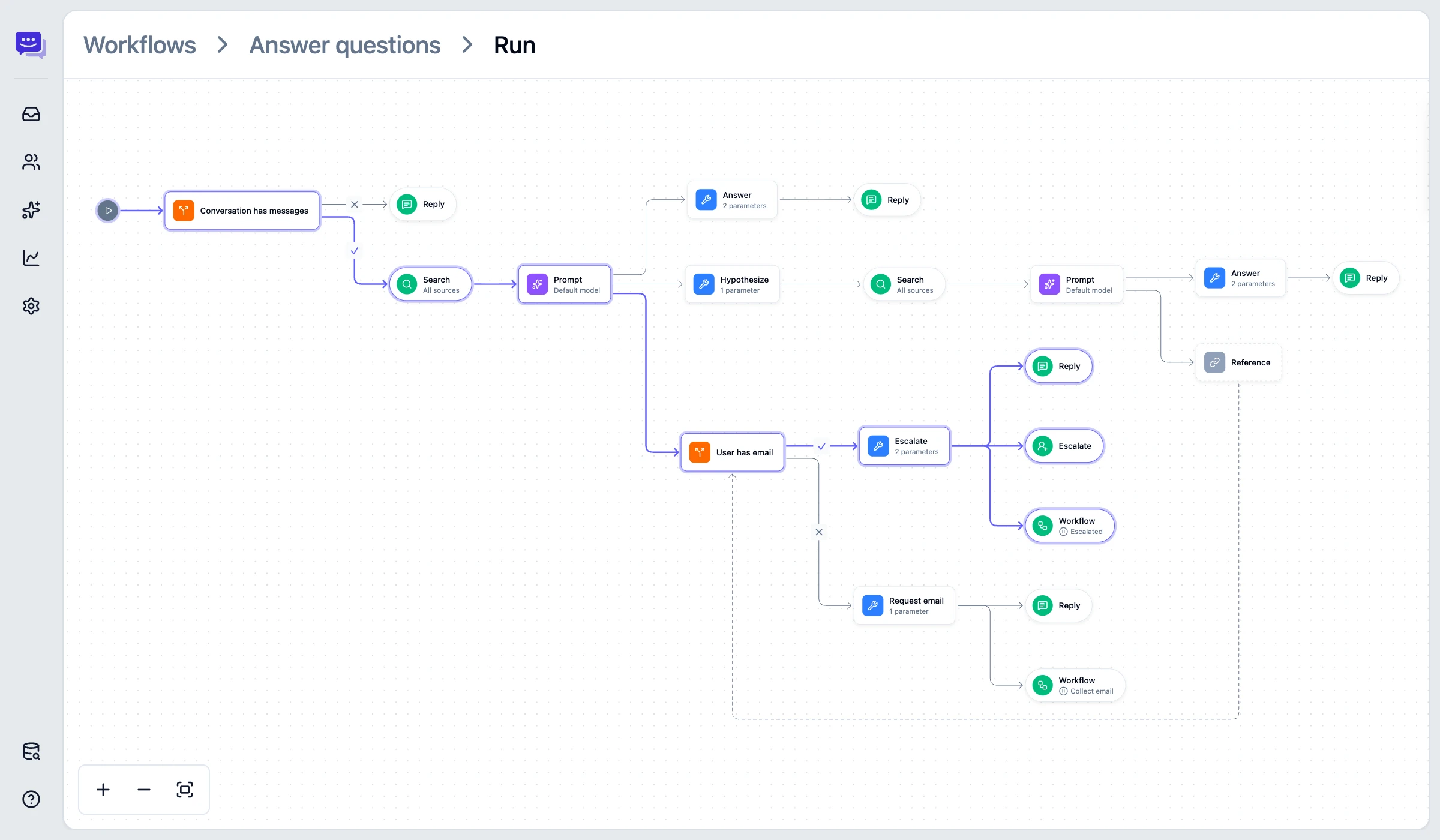This screenshot has height=840, width=1440.
Task: Click the wrench icon on top Answer node
Action: (x=706, y=200)
